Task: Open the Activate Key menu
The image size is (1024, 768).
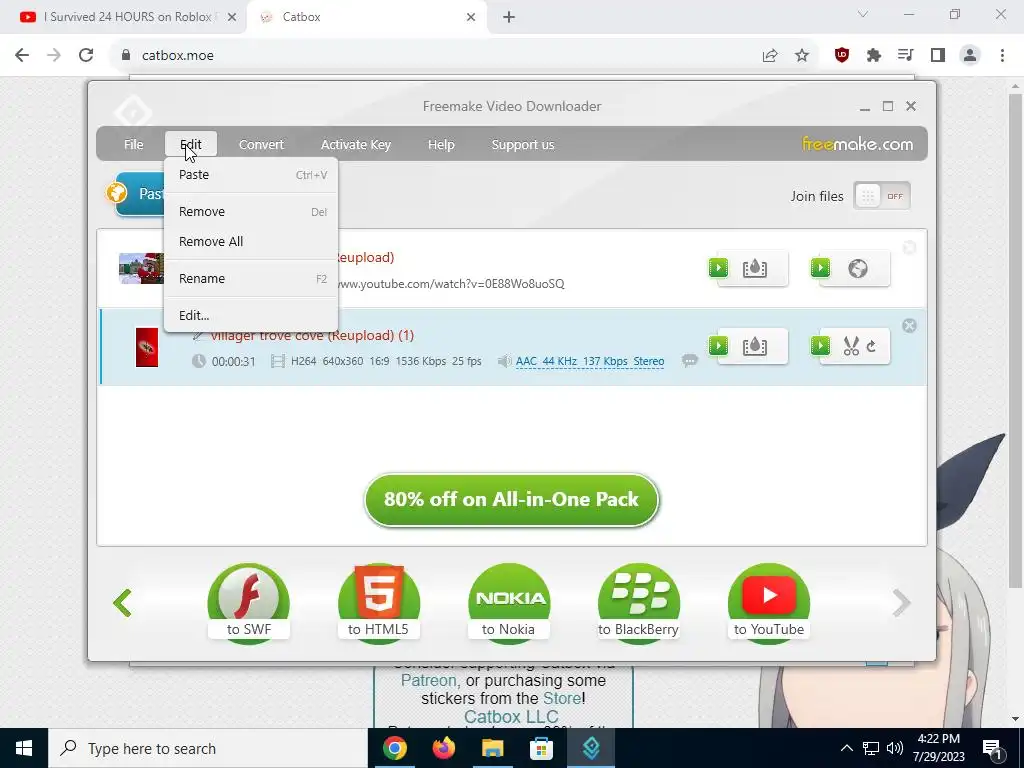Action: pos(355,144)
